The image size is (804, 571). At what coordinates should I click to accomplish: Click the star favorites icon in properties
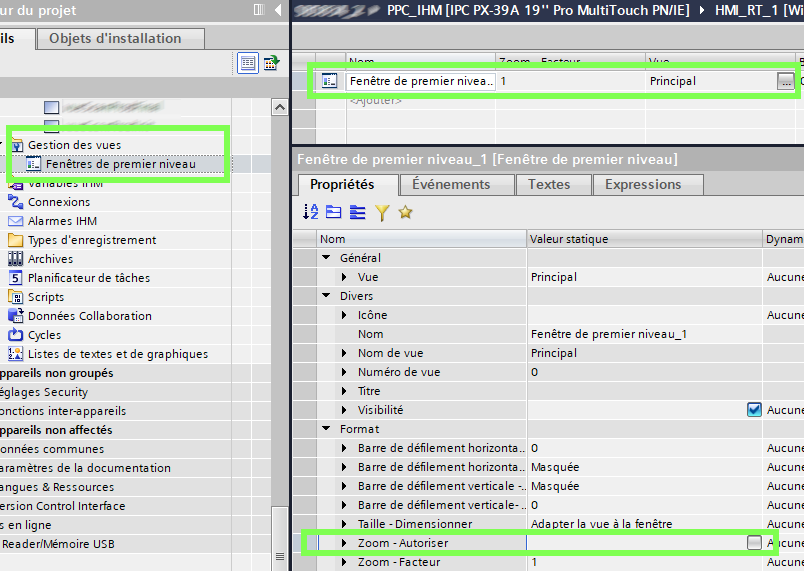[405, 212]
